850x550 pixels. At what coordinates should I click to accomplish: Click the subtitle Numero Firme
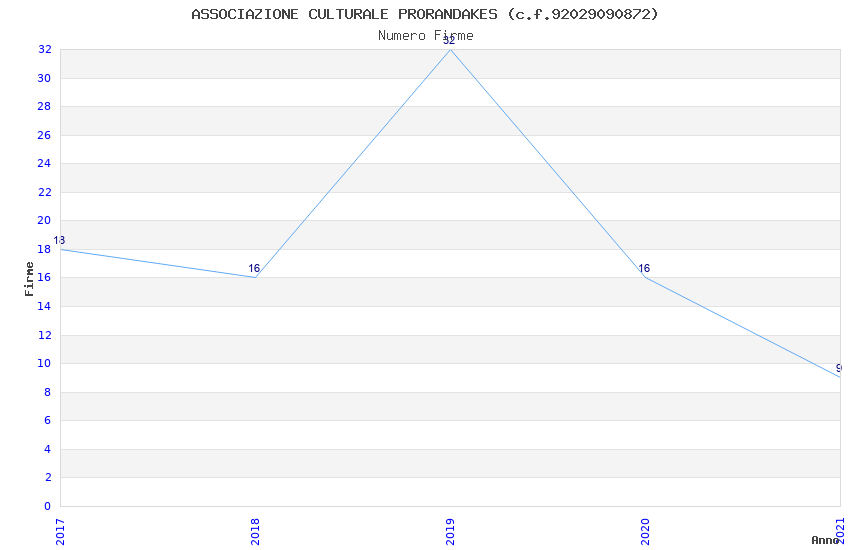coord(426,36)
